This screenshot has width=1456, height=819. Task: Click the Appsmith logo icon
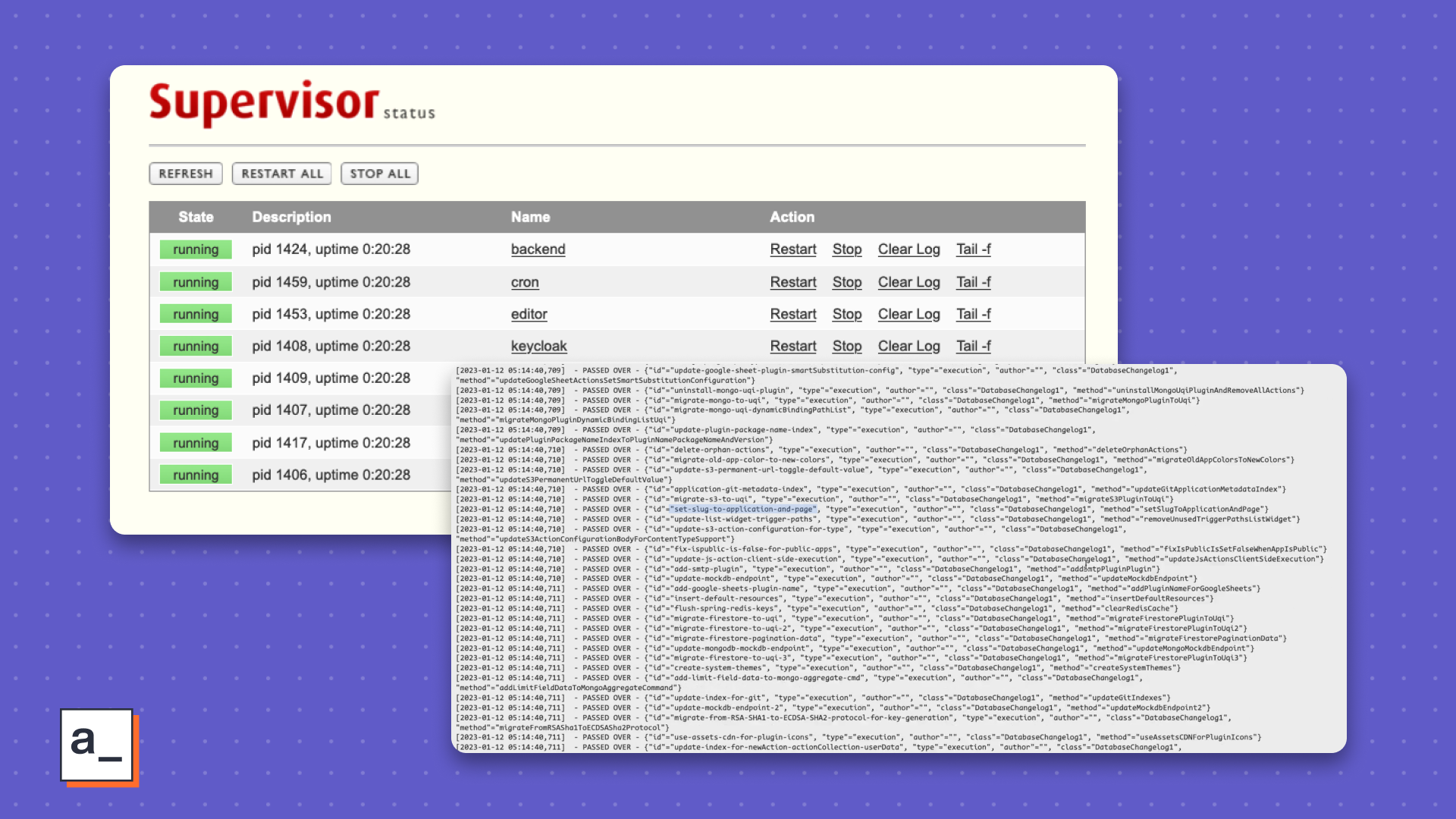click(x=97, y=745)
